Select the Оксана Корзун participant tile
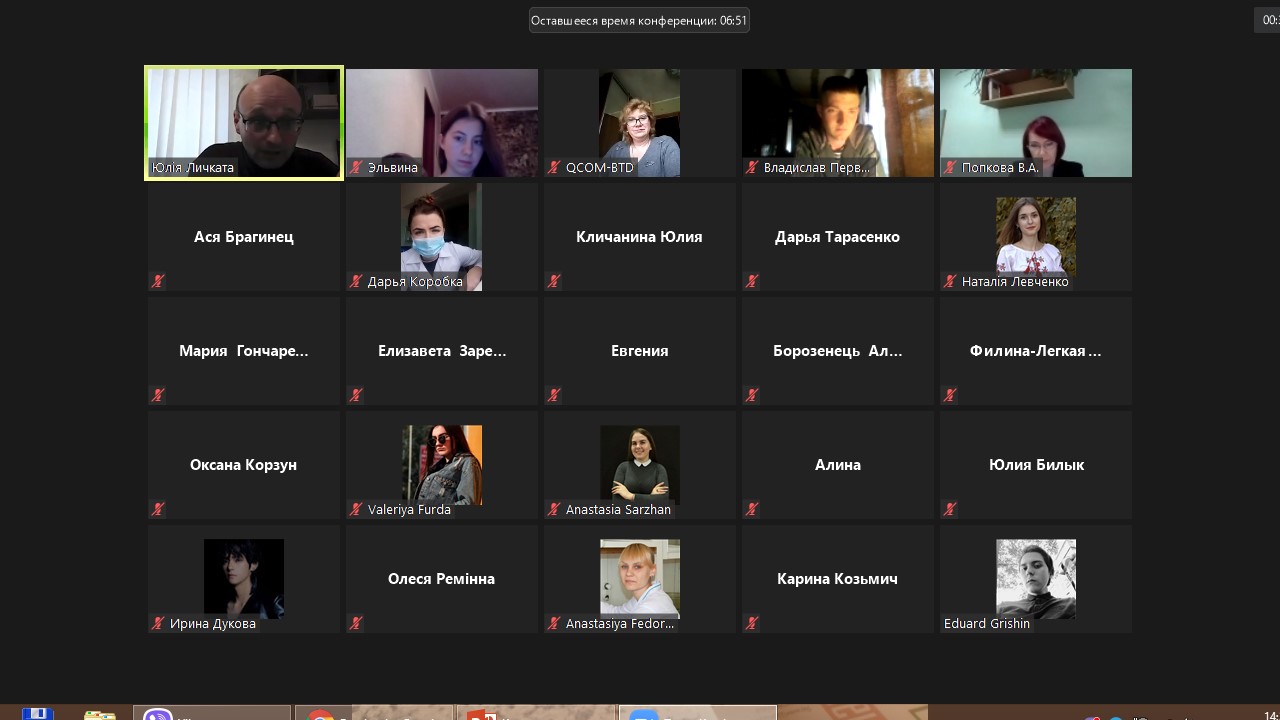Viewport: 1280px width, 720px height. [244, 464]
